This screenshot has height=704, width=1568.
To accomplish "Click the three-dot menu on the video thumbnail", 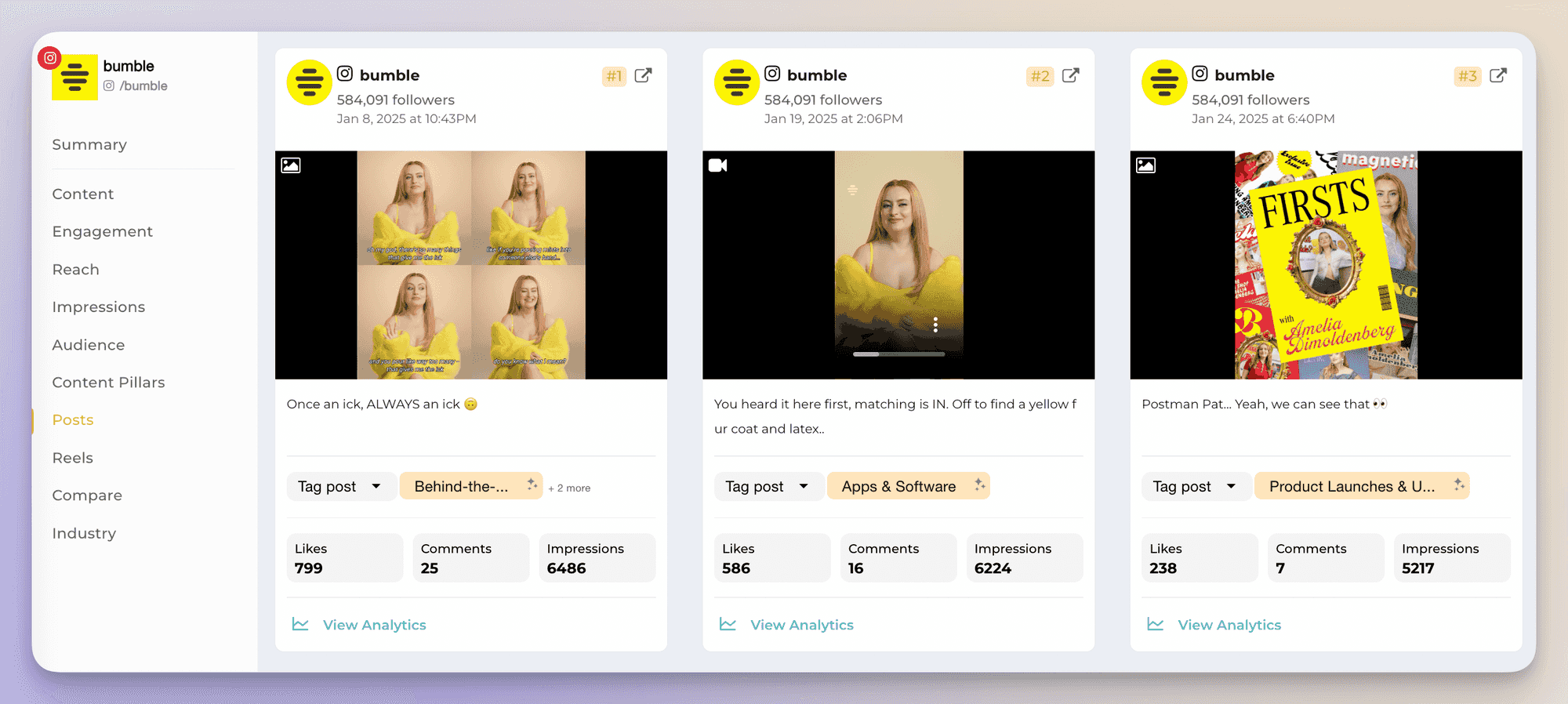I will pos(935,325).
